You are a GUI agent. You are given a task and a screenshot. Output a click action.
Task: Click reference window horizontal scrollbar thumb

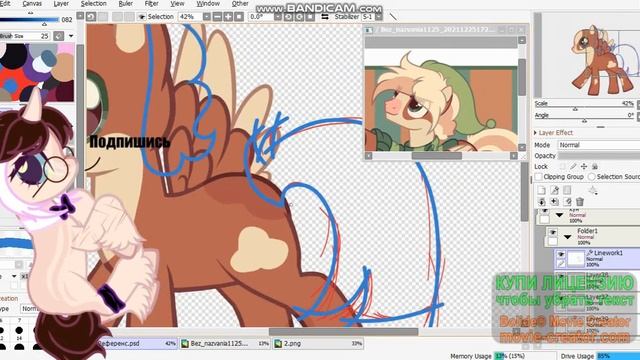click(x=436, y=156)
